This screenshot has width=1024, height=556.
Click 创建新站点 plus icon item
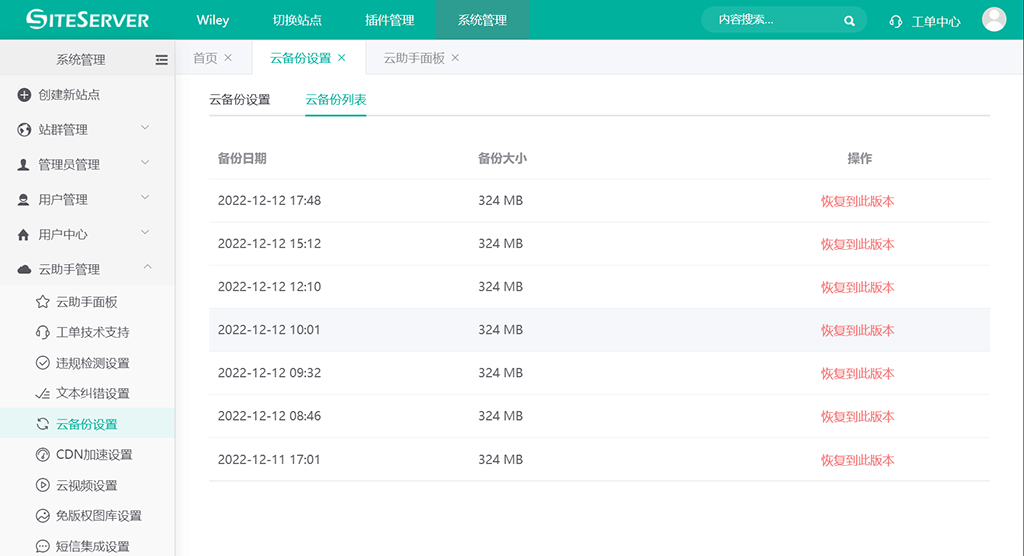(x=68, y=95)
